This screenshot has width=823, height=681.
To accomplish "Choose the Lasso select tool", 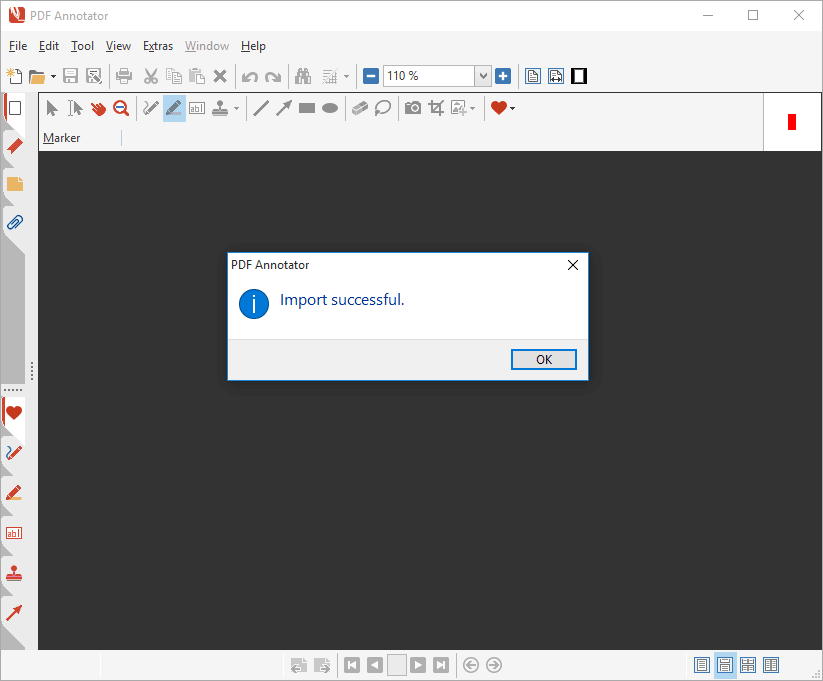I will pos(383,108).
